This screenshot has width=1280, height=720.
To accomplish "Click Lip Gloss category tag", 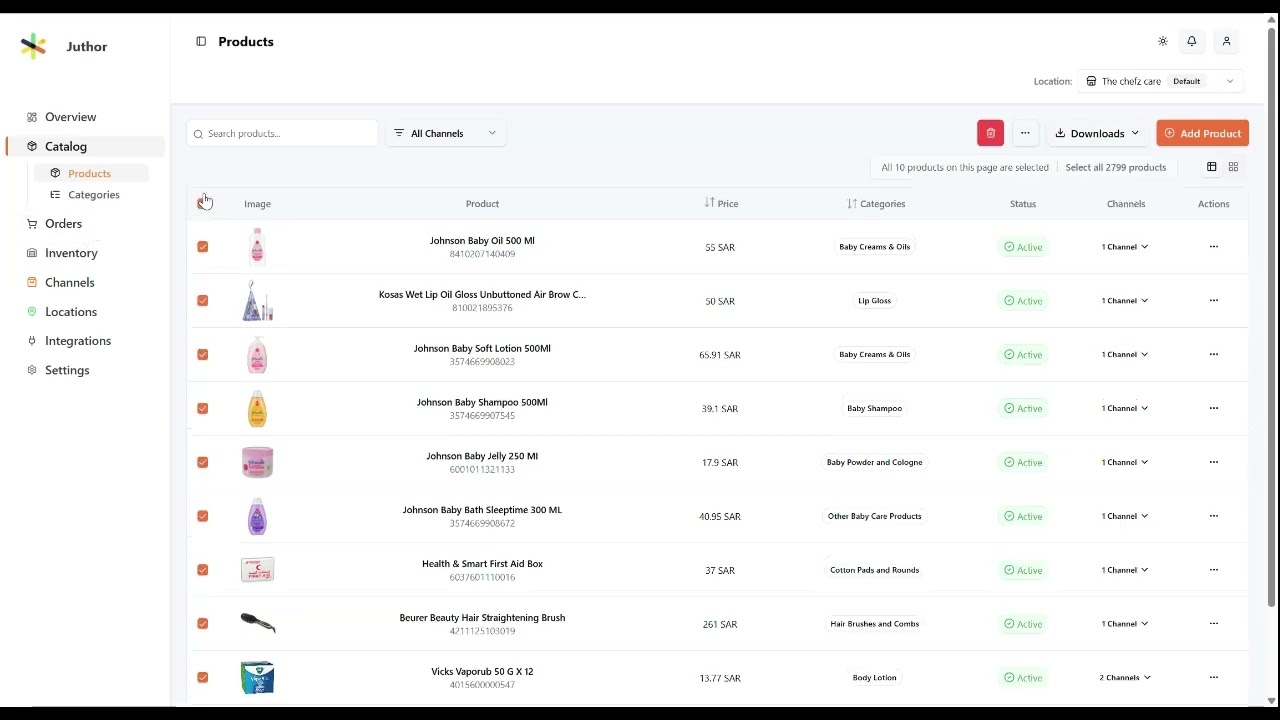I will coord(874,301).
